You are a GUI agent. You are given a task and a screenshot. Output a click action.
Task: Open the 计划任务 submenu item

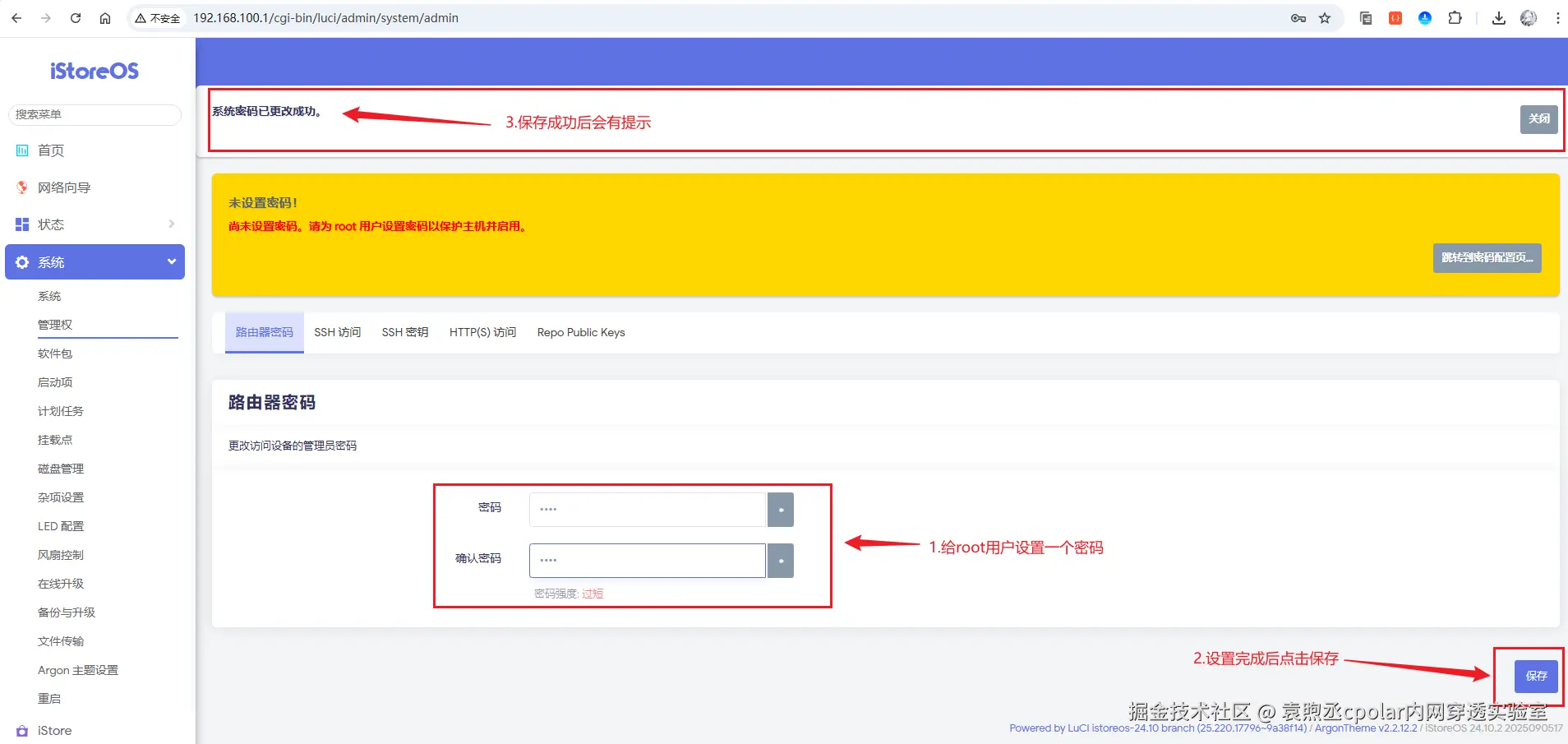click(61, 411)
